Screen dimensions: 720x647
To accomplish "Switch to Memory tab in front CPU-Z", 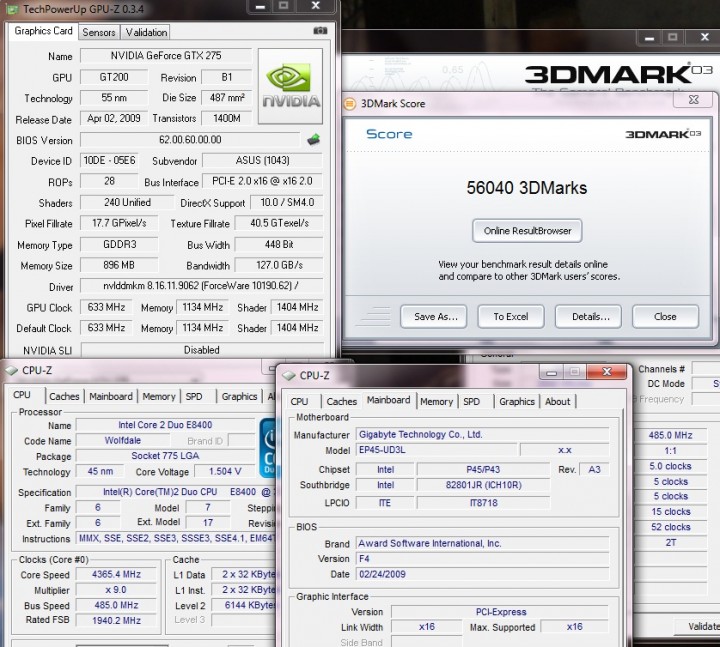I will pyautogui.click(x=436, y=402).
